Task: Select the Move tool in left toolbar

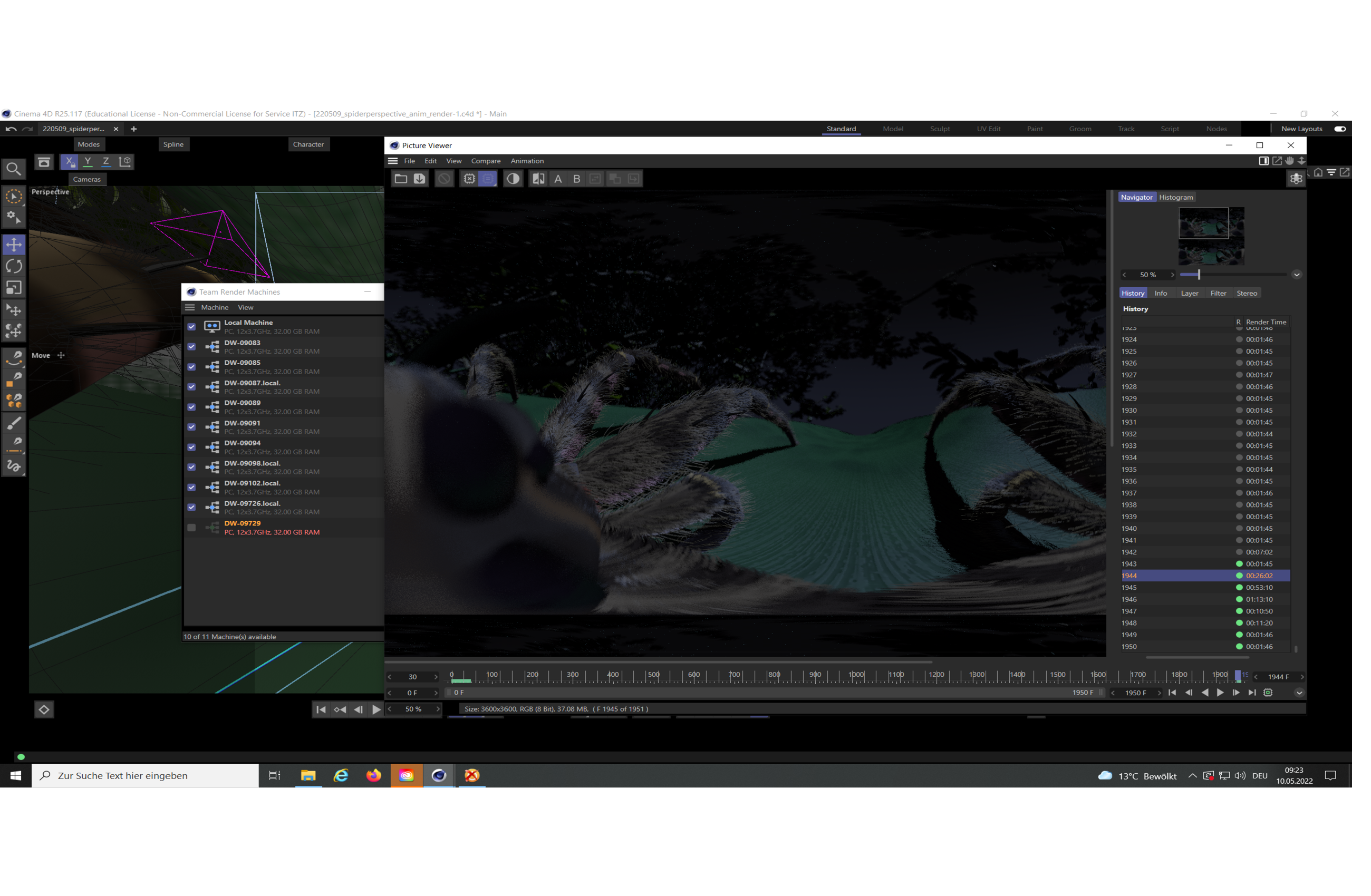Action: pyautogui.click(x=14, y=245)
